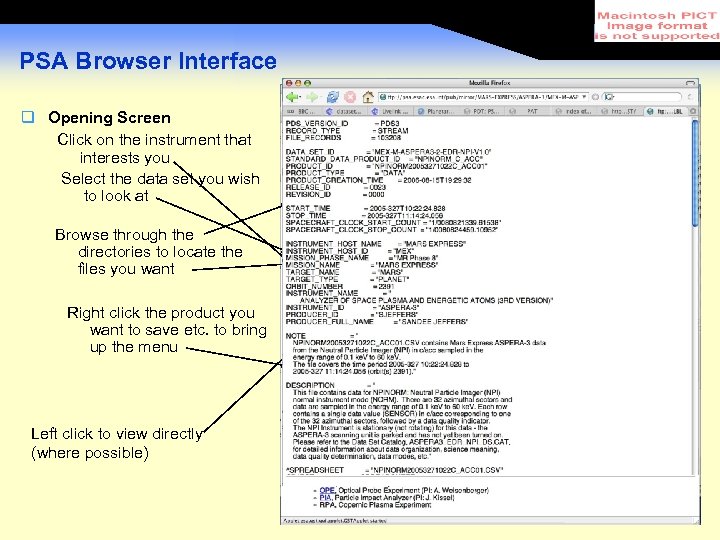Click the MISSION_NAME line
Image resolution: width=720 pixels, height=540 pixels.
(361, 265)
